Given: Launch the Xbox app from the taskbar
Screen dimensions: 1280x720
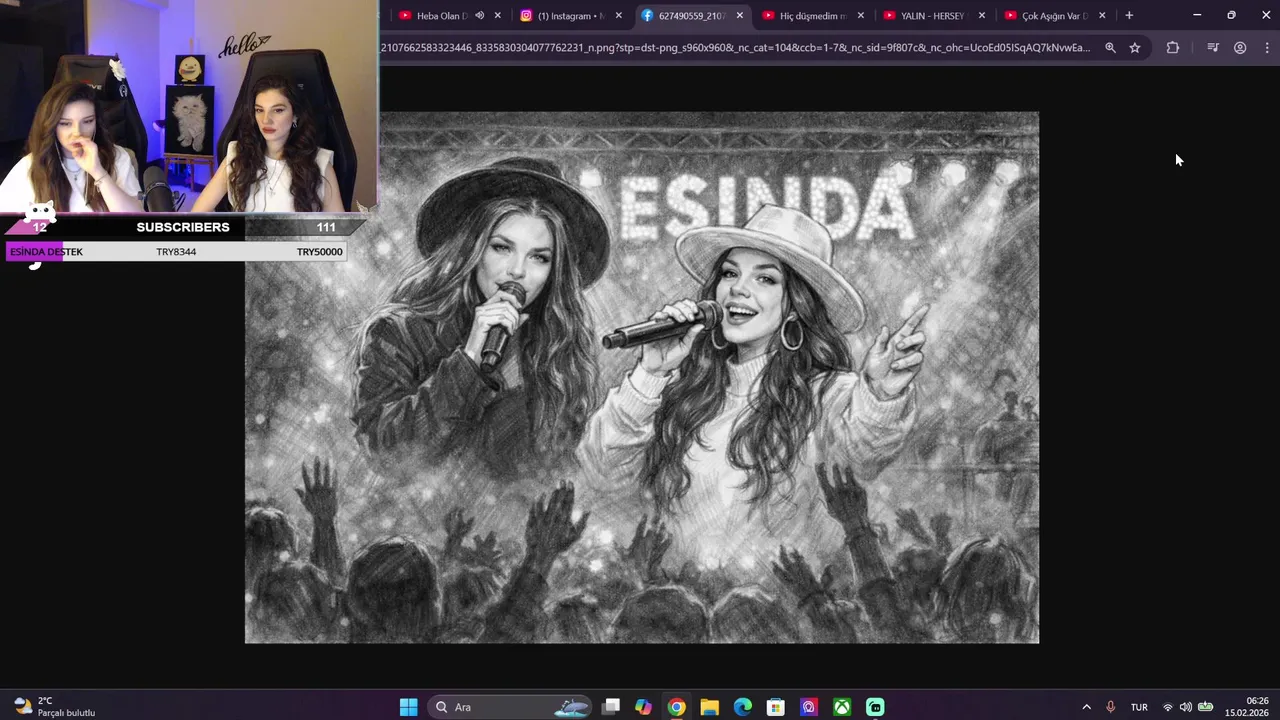Looking at the screenshot, I should tap(842, 707).
